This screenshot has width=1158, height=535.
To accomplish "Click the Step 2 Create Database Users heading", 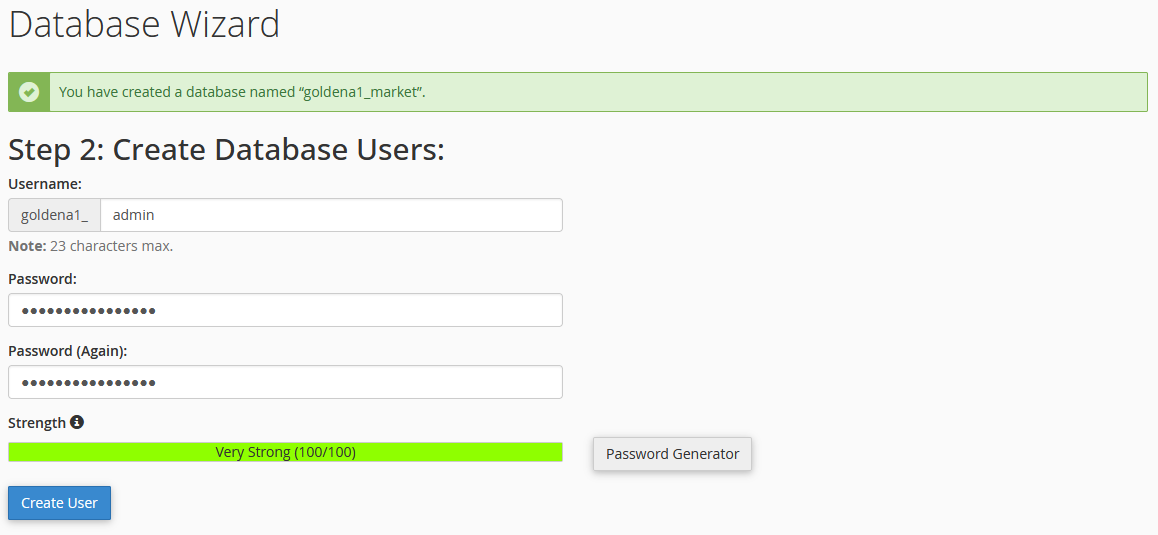I will [226, 150].
